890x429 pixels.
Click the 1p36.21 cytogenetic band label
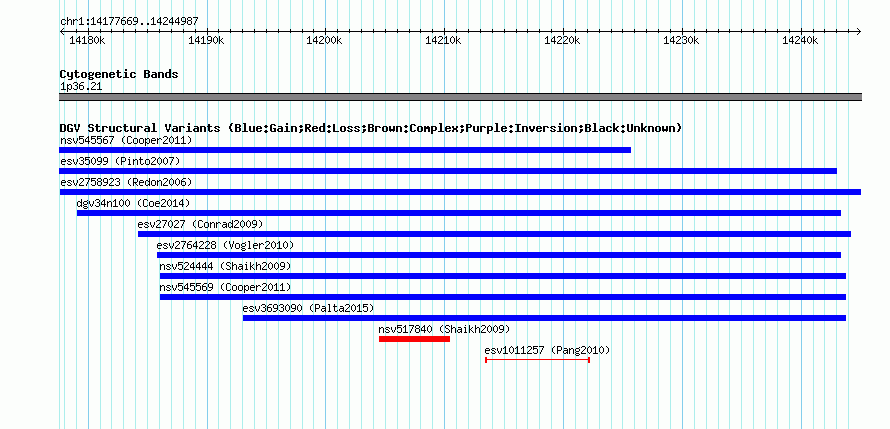point(81,87)
